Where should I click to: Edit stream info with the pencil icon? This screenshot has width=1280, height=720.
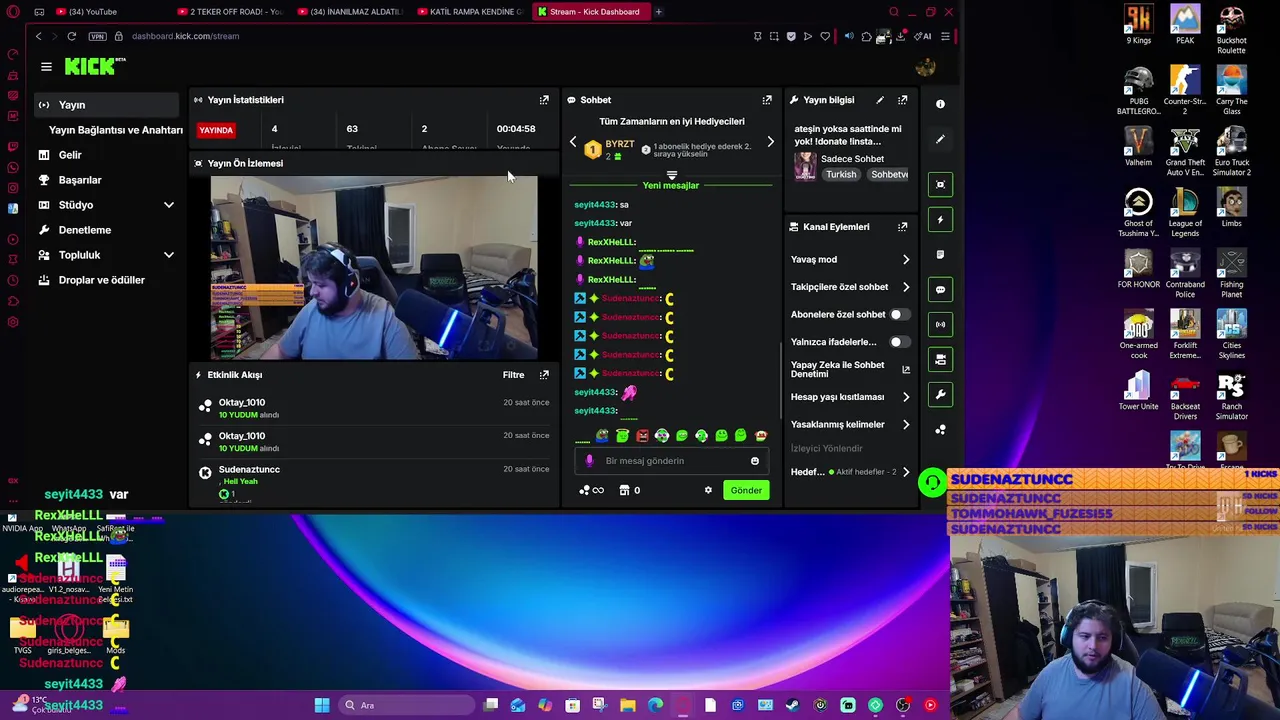point(880,100)
